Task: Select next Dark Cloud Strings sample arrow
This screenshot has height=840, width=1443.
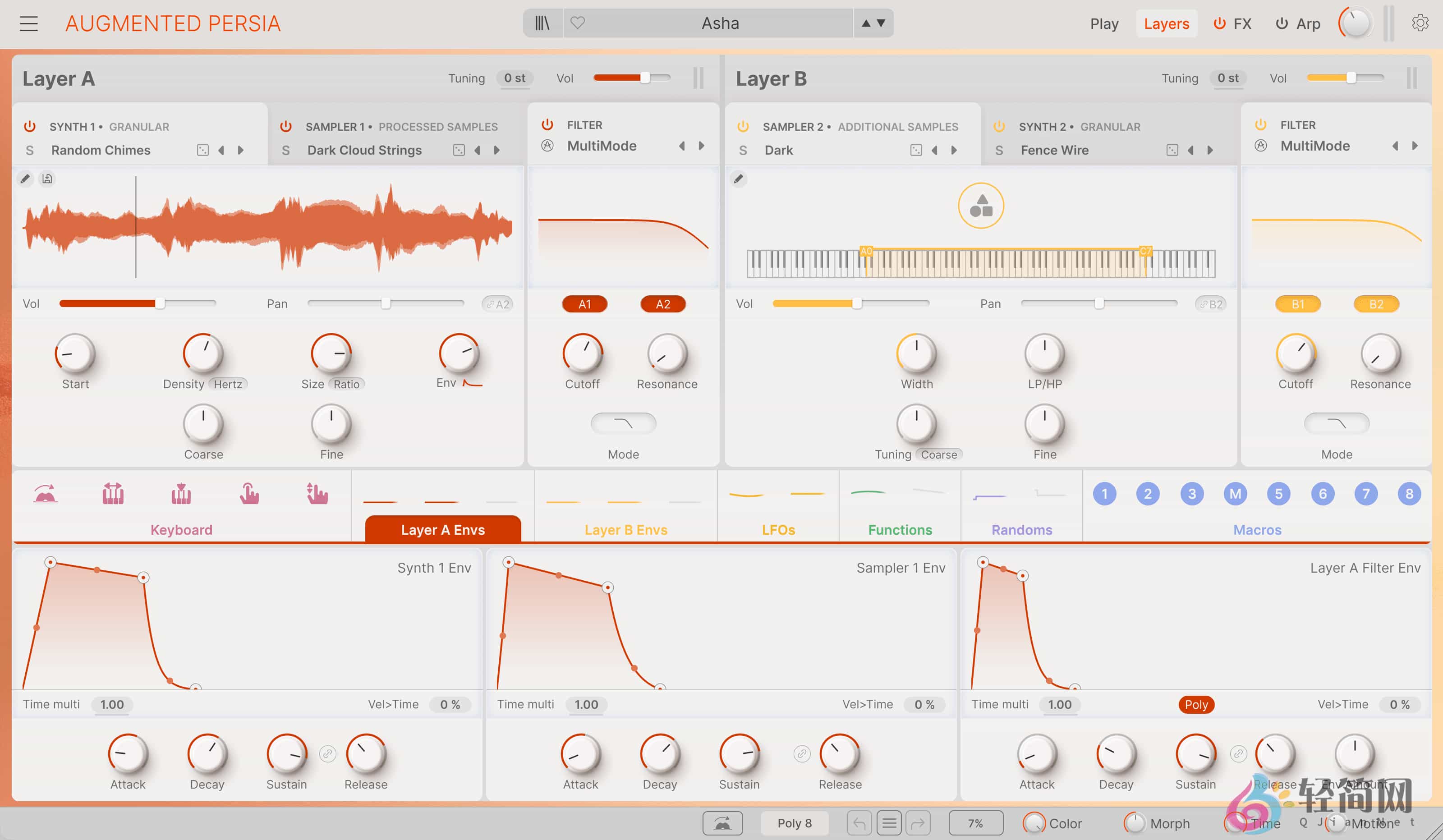Action: click(497, 150)
